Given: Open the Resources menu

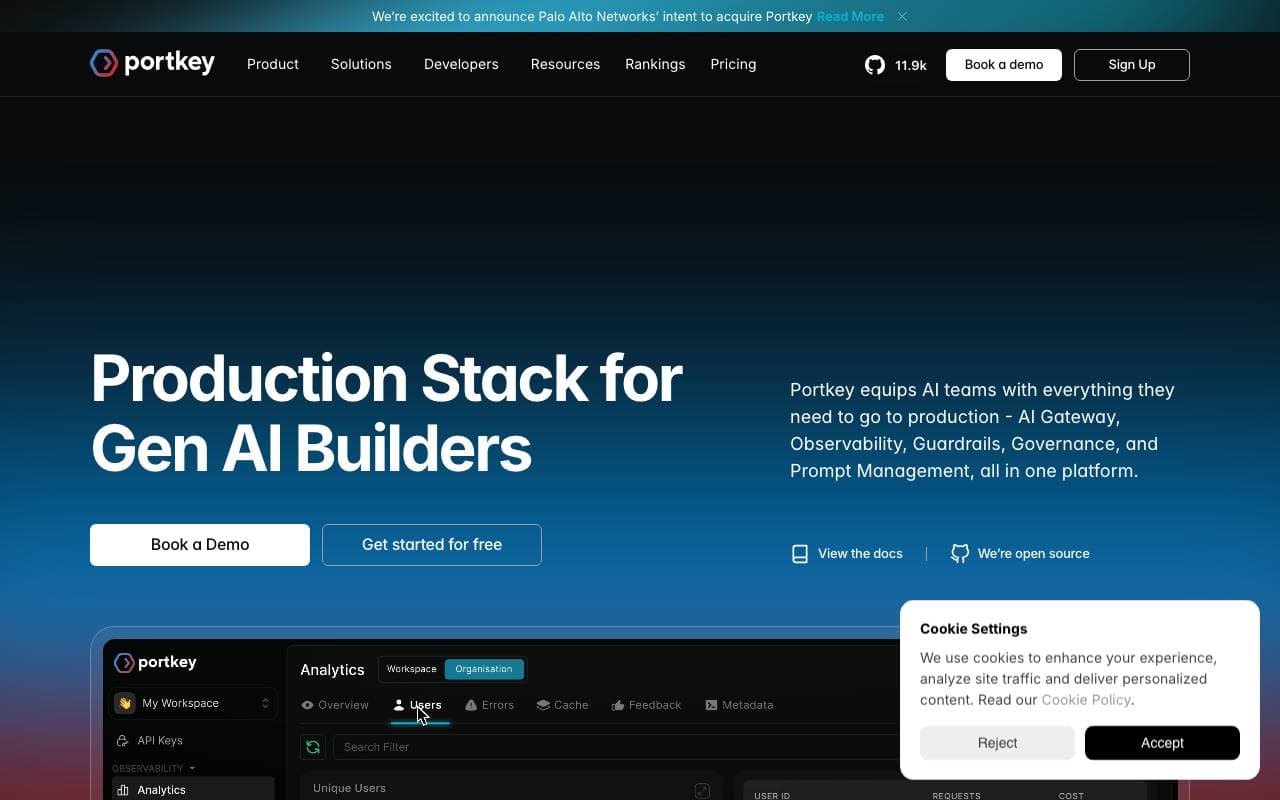Looking at the screenshot, I should coord(565,64).
